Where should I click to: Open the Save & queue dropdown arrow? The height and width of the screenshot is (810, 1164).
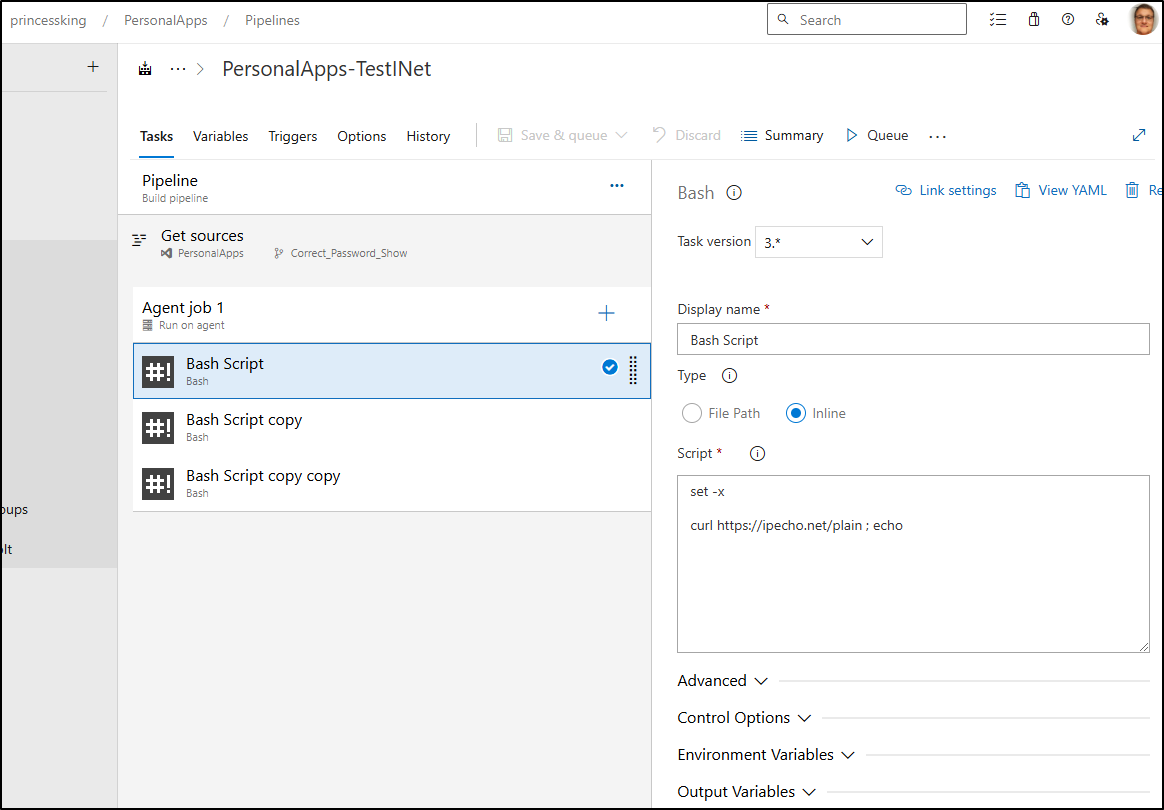622,135
